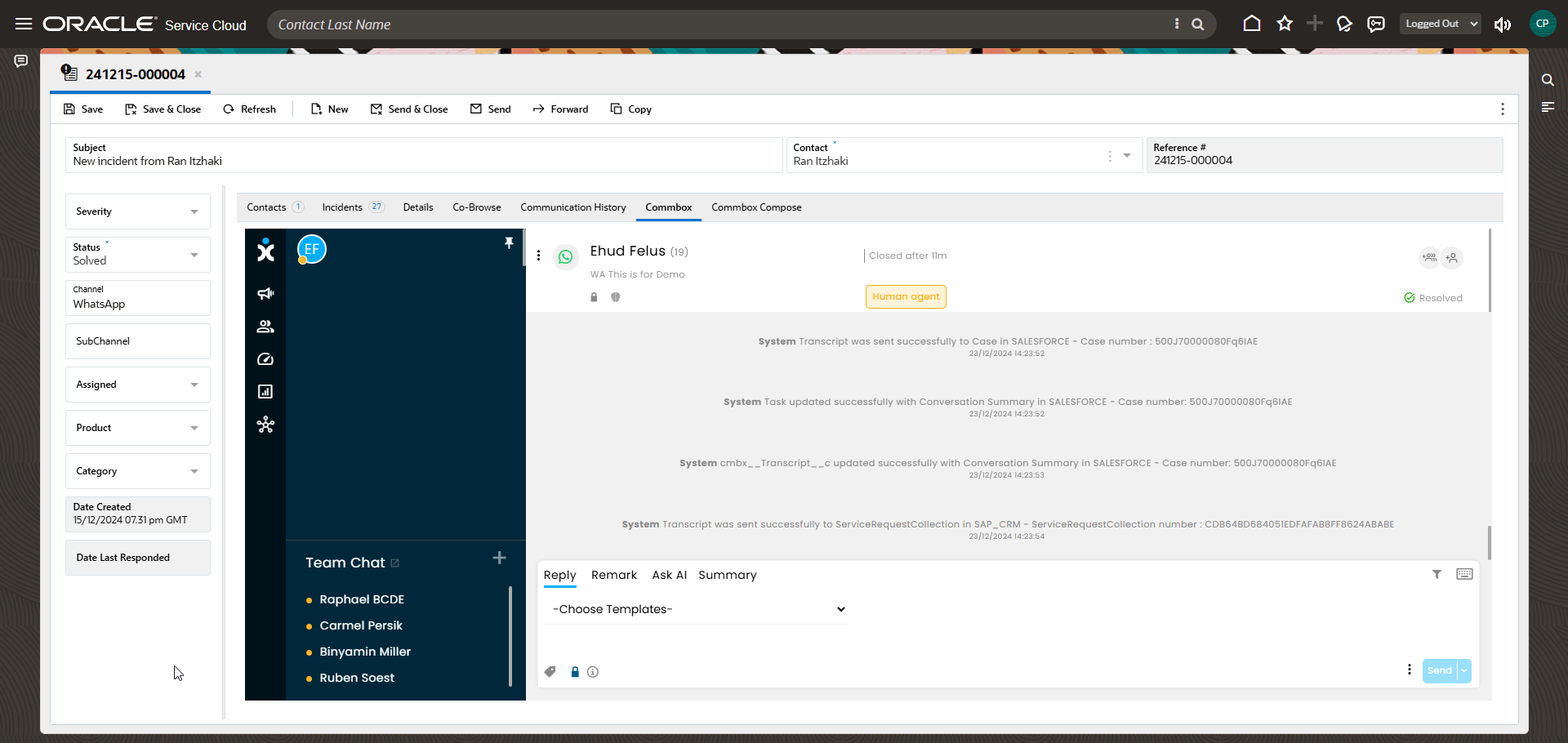1568x743 pixels.
Task: Click the search magnifier in the top bar
Action: click(x=1198, y=24)
